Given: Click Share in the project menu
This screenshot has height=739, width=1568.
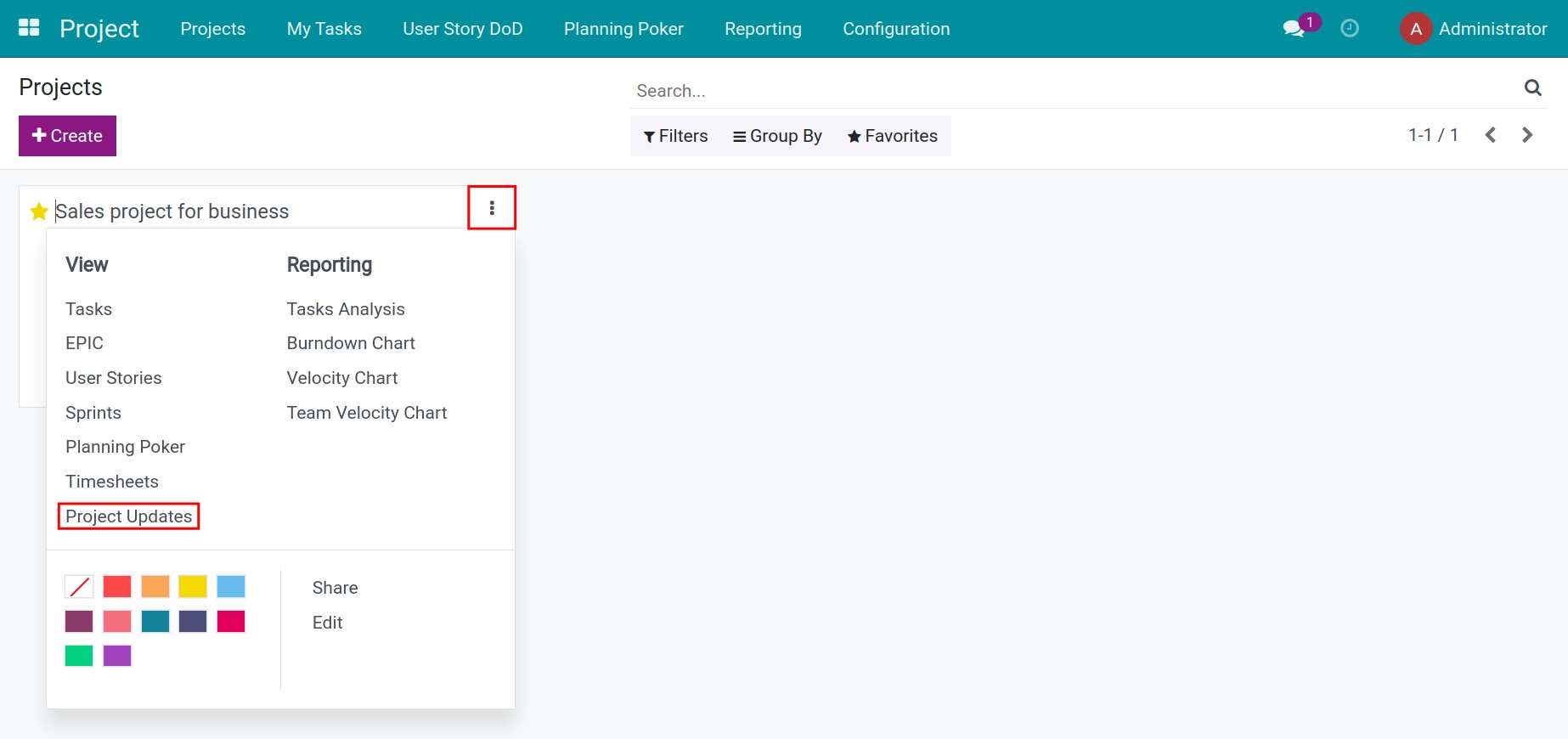Looking at the screenshot, I should click(336, 588).
